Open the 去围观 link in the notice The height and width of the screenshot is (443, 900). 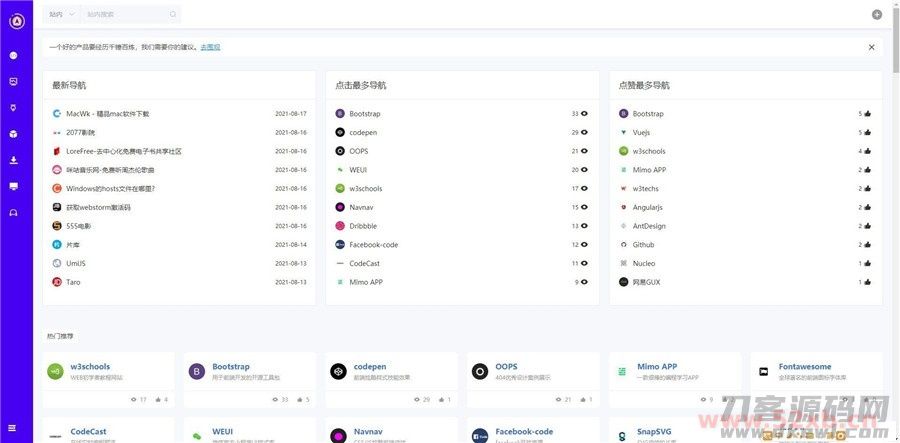point(210,47)
